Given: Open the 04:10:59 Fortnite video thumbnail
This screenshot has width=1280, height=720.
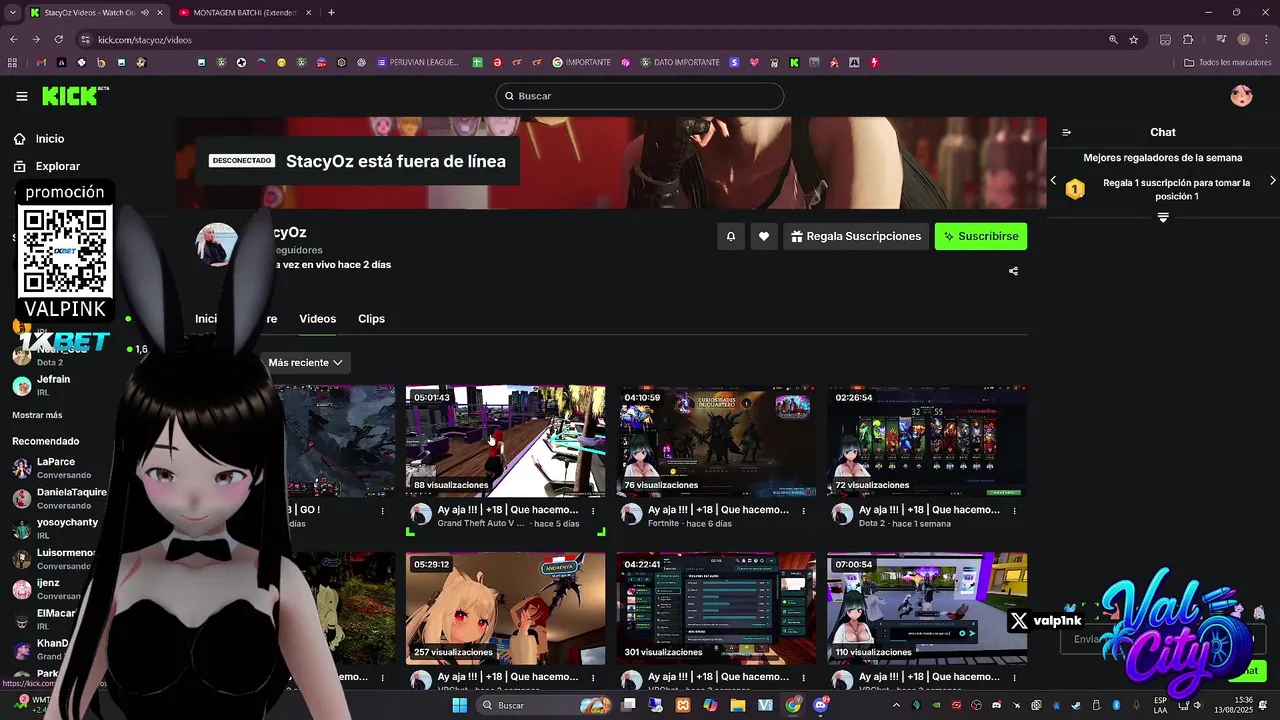Looking at the screenshot, I should (x=716, y=441).
